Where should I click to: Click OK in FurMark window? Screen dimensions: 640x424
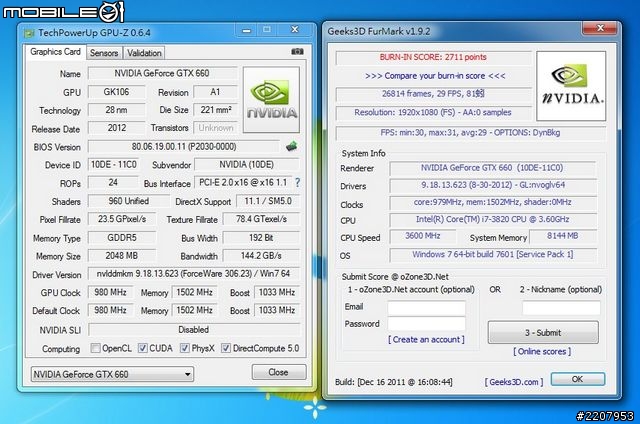[x=578, y=379]
